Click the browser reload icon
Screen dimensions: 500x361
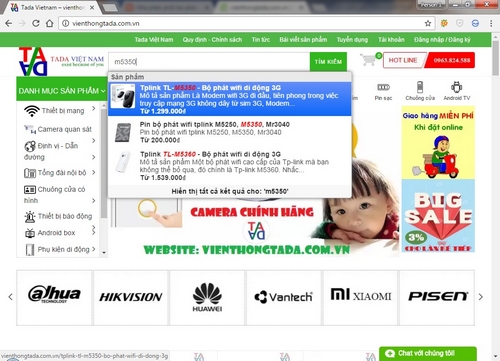pos(36,23)
